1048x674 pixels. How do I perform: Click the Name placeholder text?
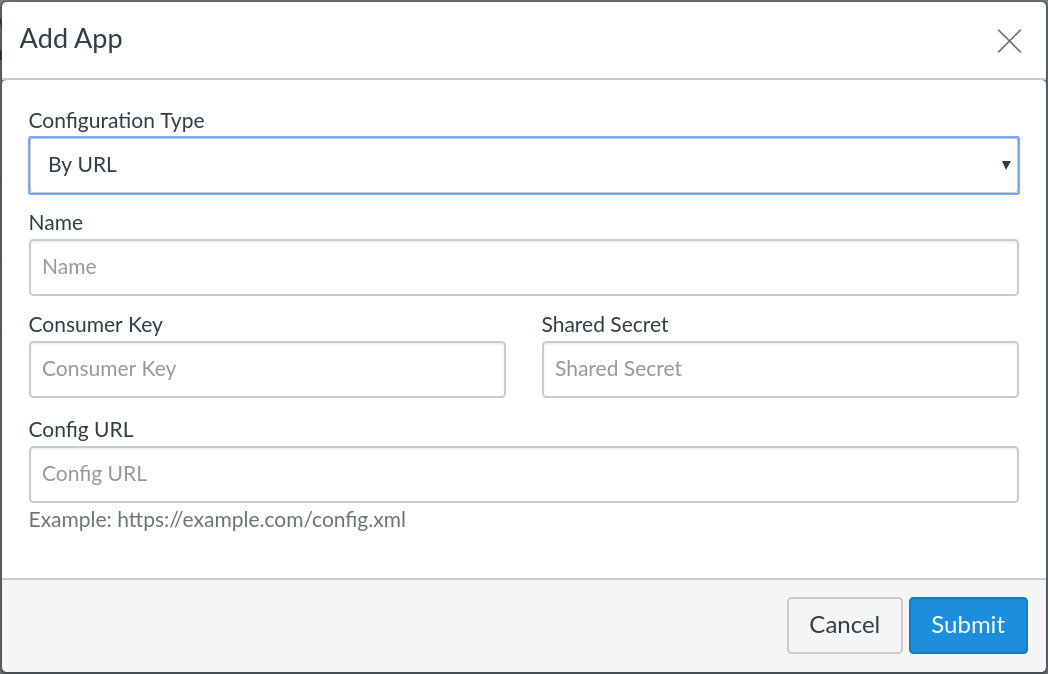(x=70, y=267)
